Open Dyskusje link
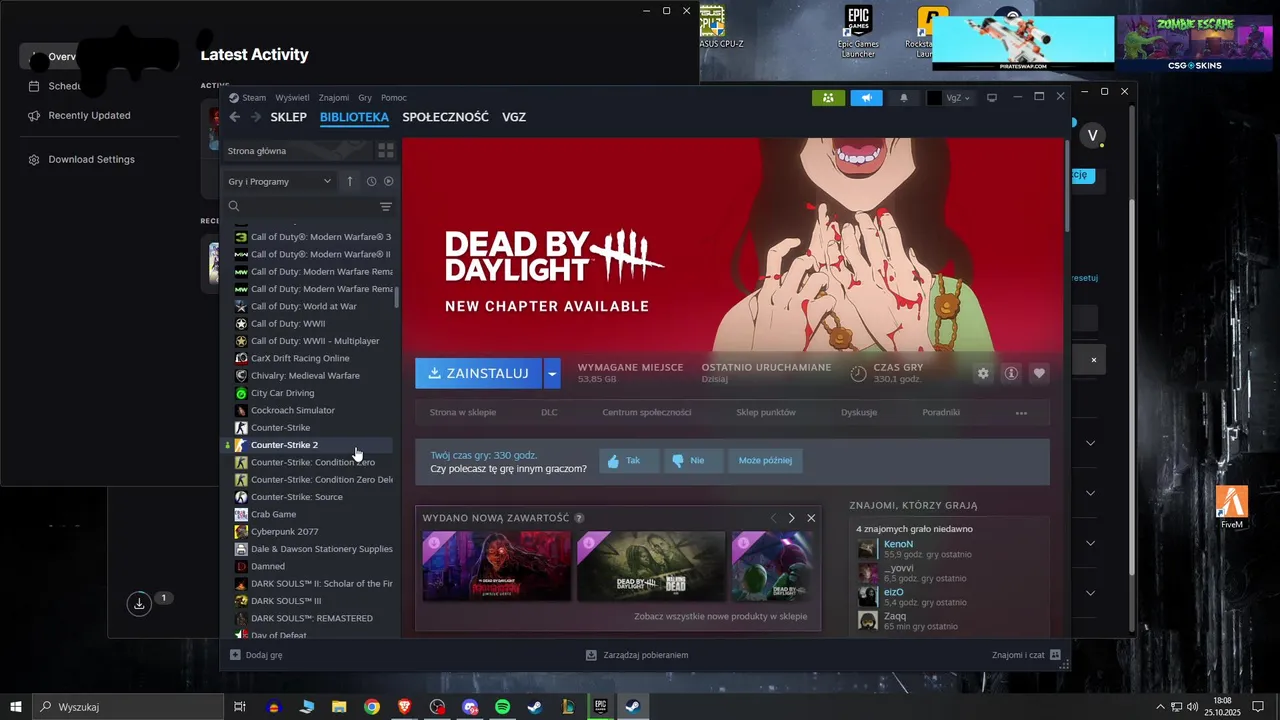Image resolution: width=1280 pixels, height=720 pixels. (x=859, y=412)
